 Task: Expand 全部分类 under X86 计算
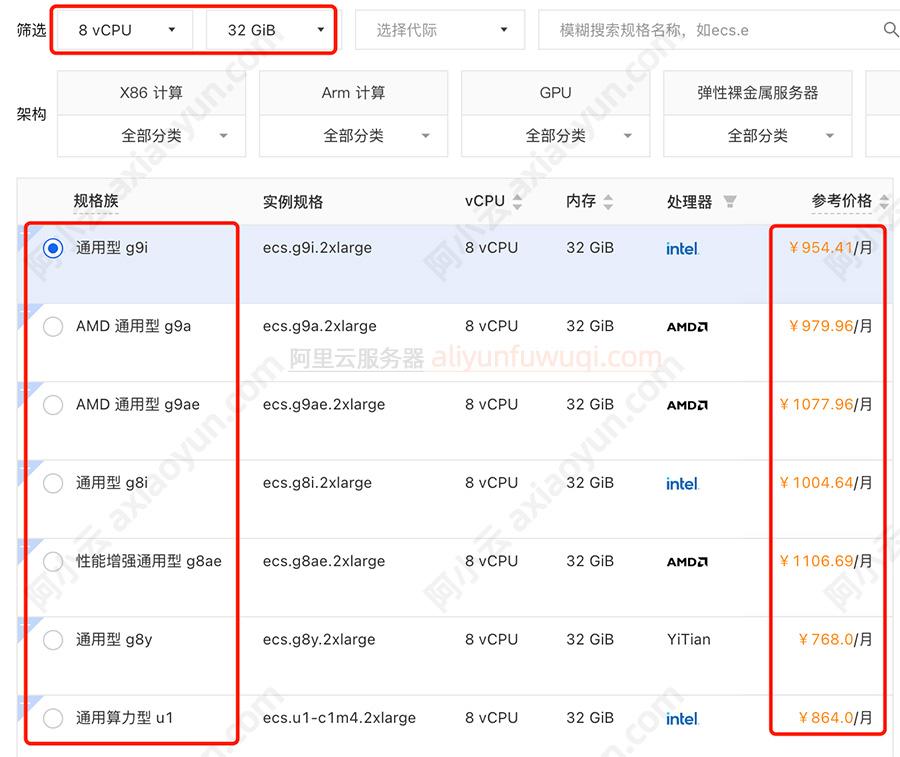tap(152, 136)
